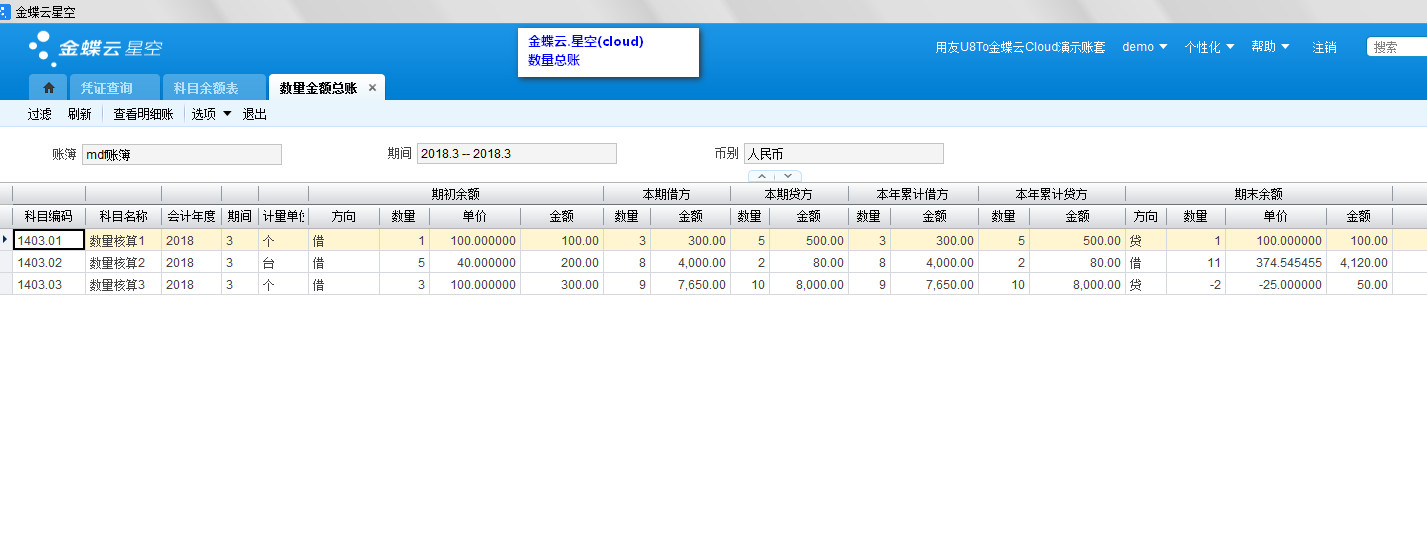The width and height of the screenshot is (1427, 536).
Task: Expand the 帮助 menu
Action: (1270, 47)
